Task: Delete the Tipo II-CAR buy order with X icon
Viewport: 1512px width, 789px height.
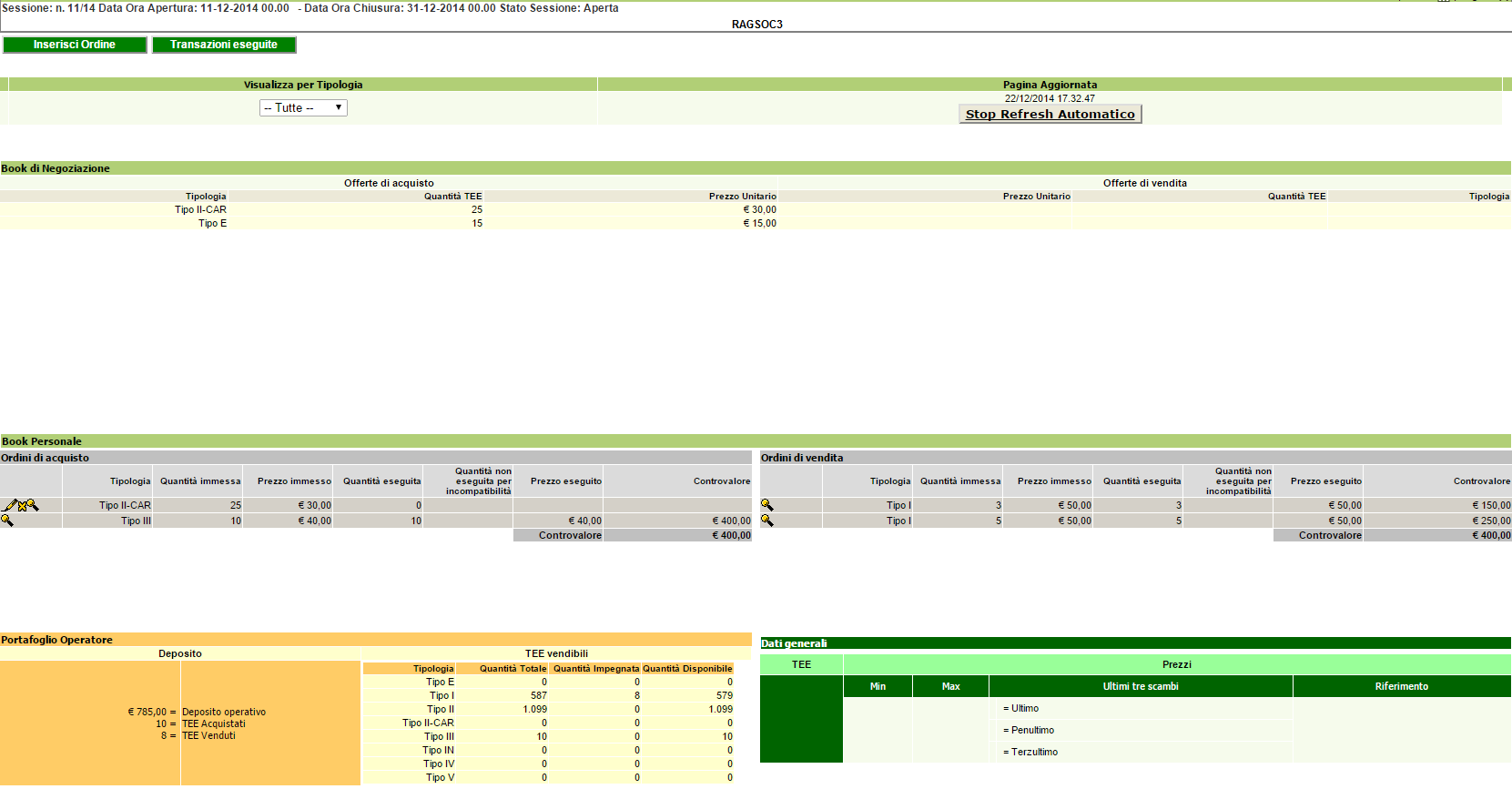Action: 22,506
